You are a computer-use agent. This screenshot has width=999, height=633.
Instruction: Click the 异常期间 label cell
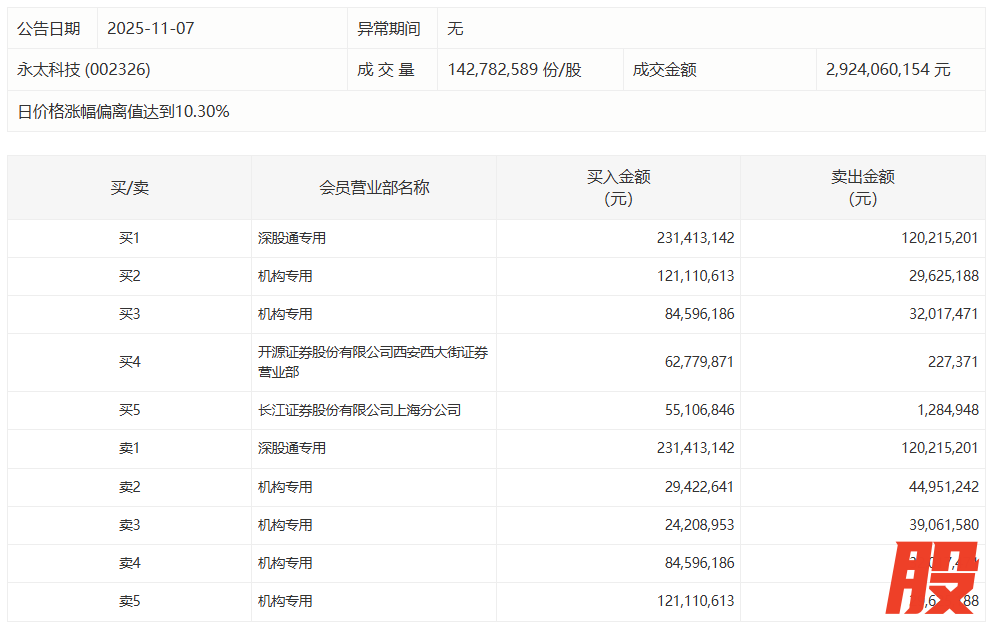389,29
